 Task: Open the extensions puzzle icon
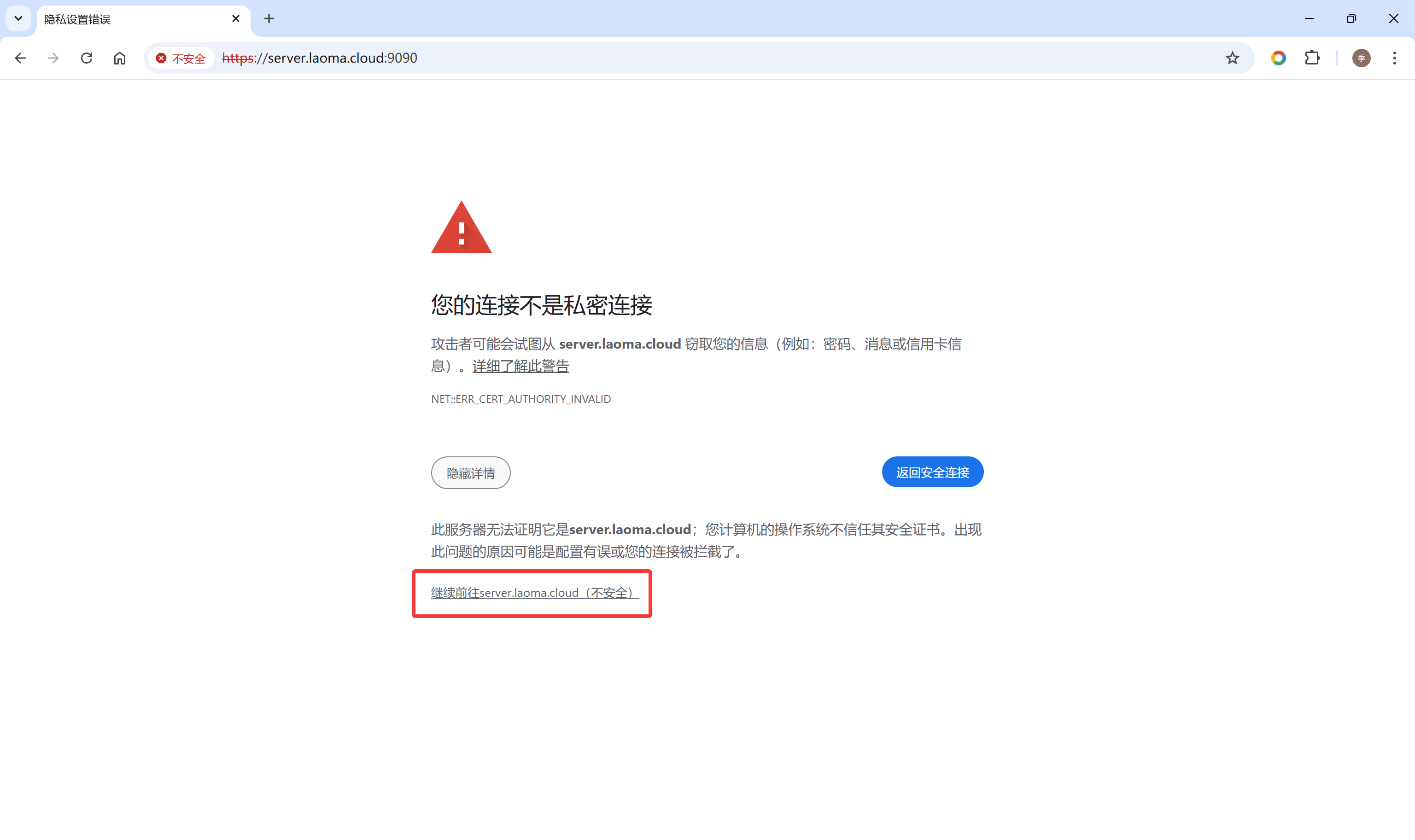pyautogui.click(x=1312, y=58)
